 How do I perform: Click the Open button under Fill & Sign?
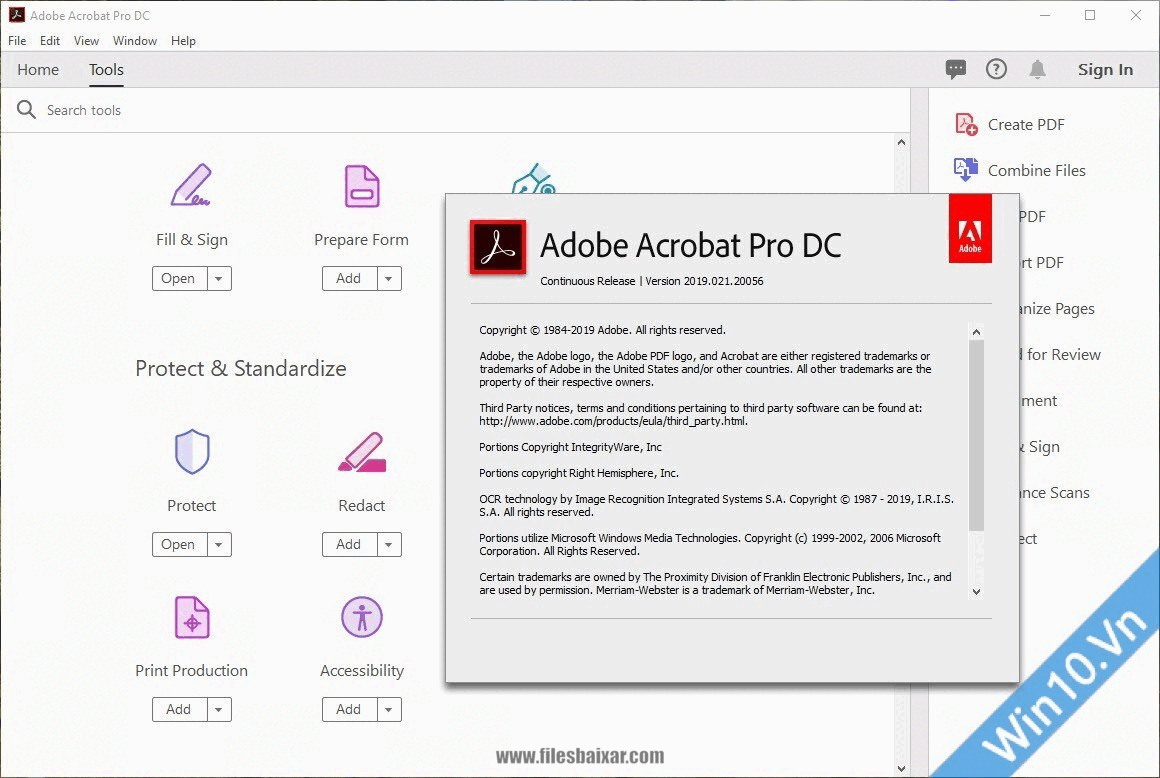[179, 279]
